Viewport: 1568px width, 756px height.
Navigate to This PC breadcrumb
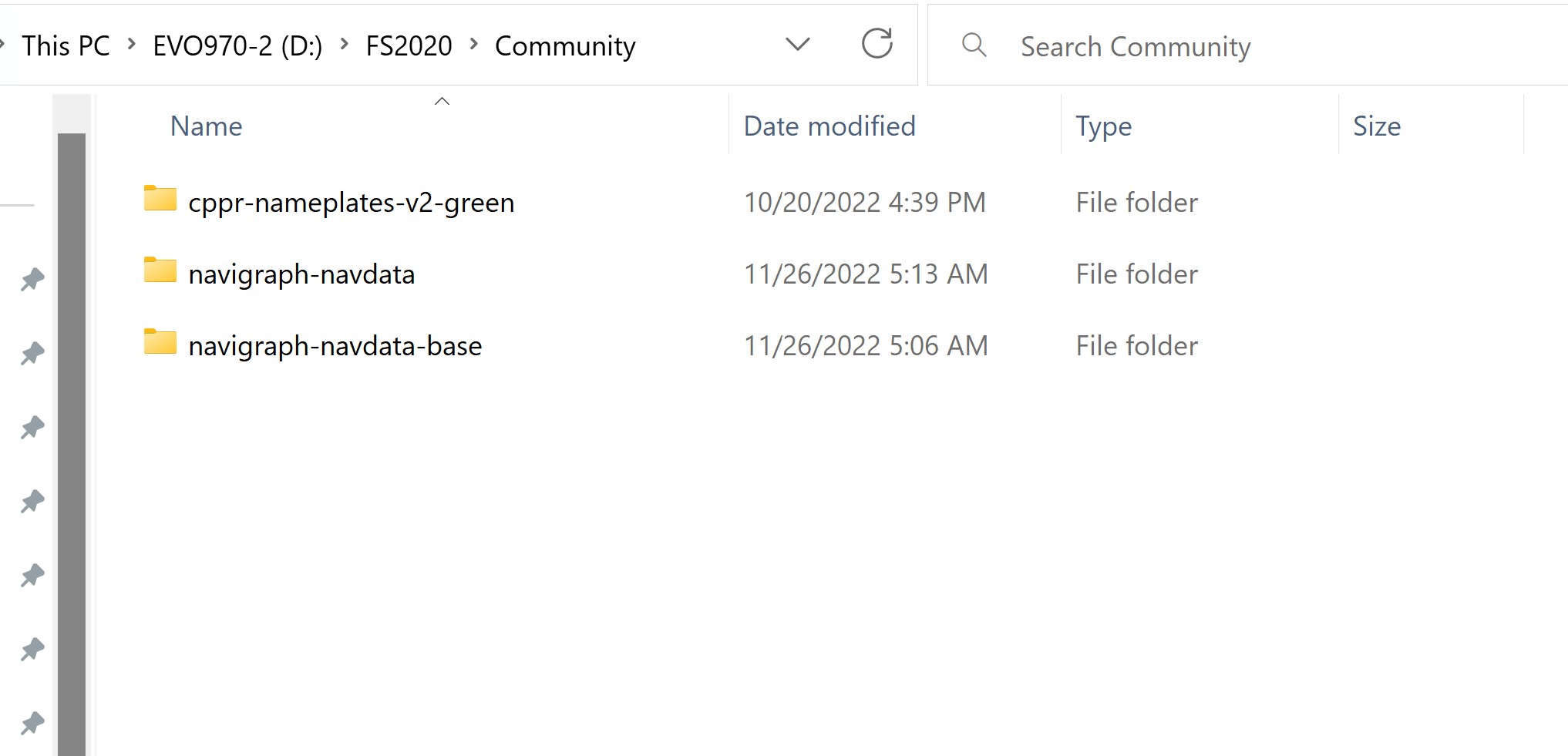pyautogui.click(x=66, y=46)
